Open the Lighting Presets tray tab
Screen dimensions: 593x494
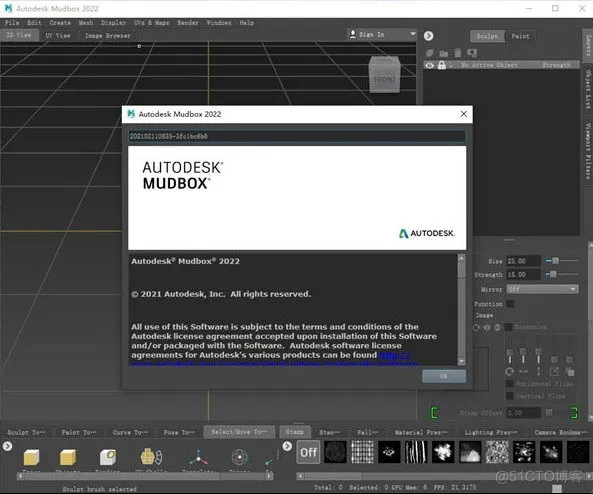491,432
